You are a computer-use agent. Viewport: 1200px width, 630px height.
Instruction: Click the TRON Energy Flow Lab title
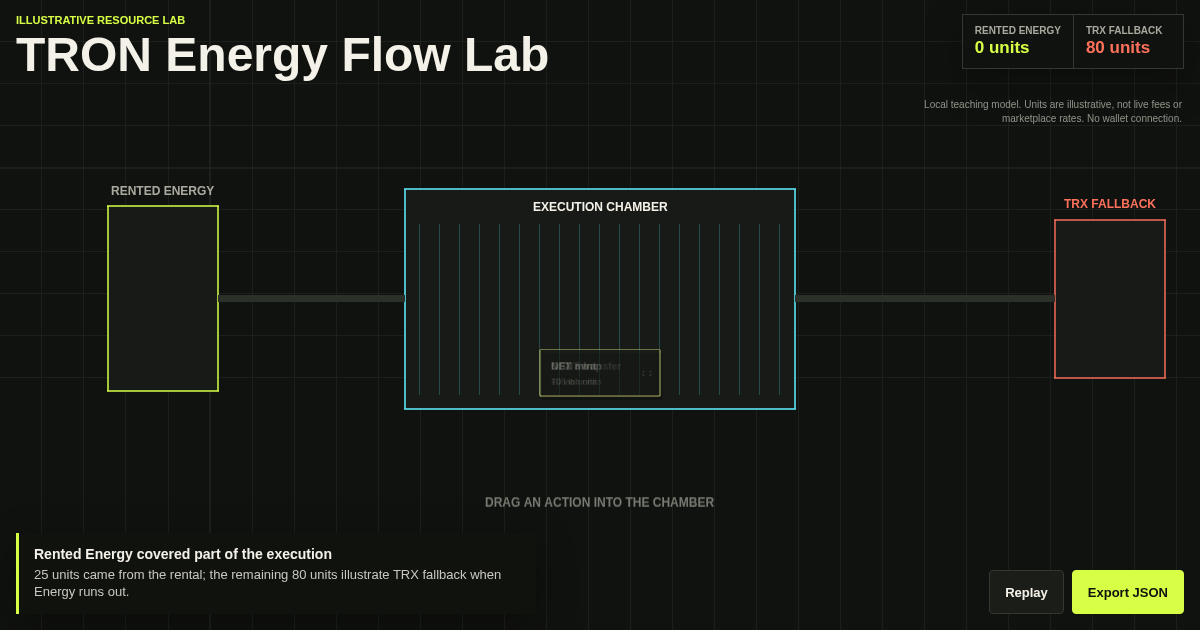[283, 55]
